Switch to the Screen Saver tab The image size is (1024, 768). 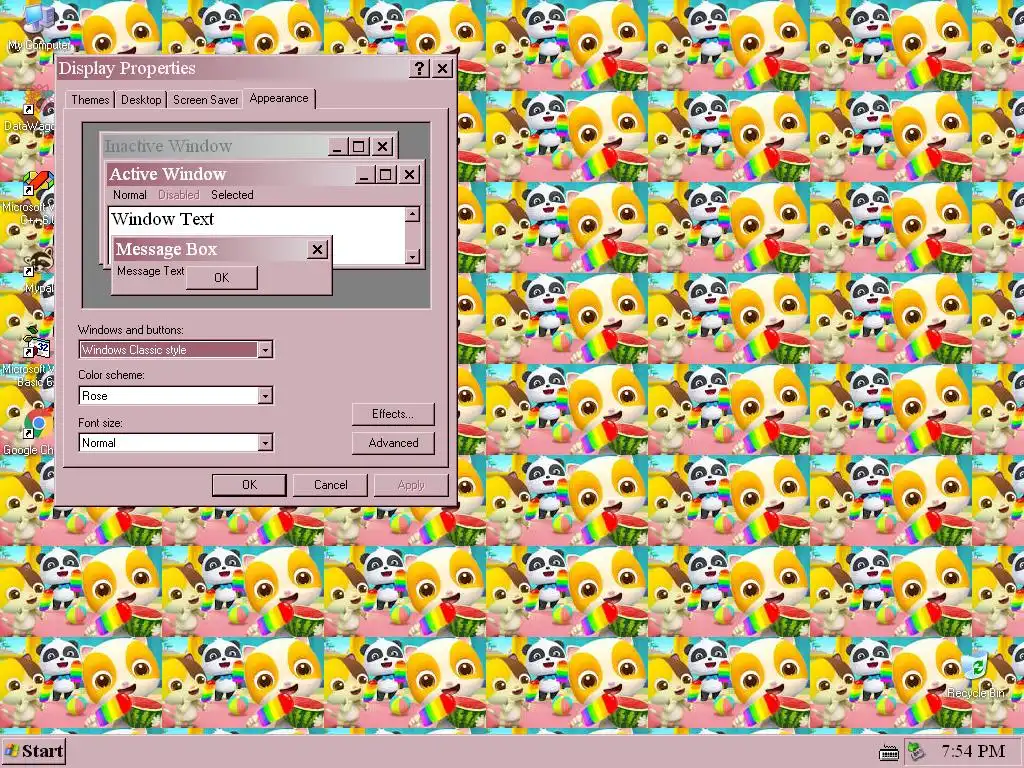click(x=205, y=100)
